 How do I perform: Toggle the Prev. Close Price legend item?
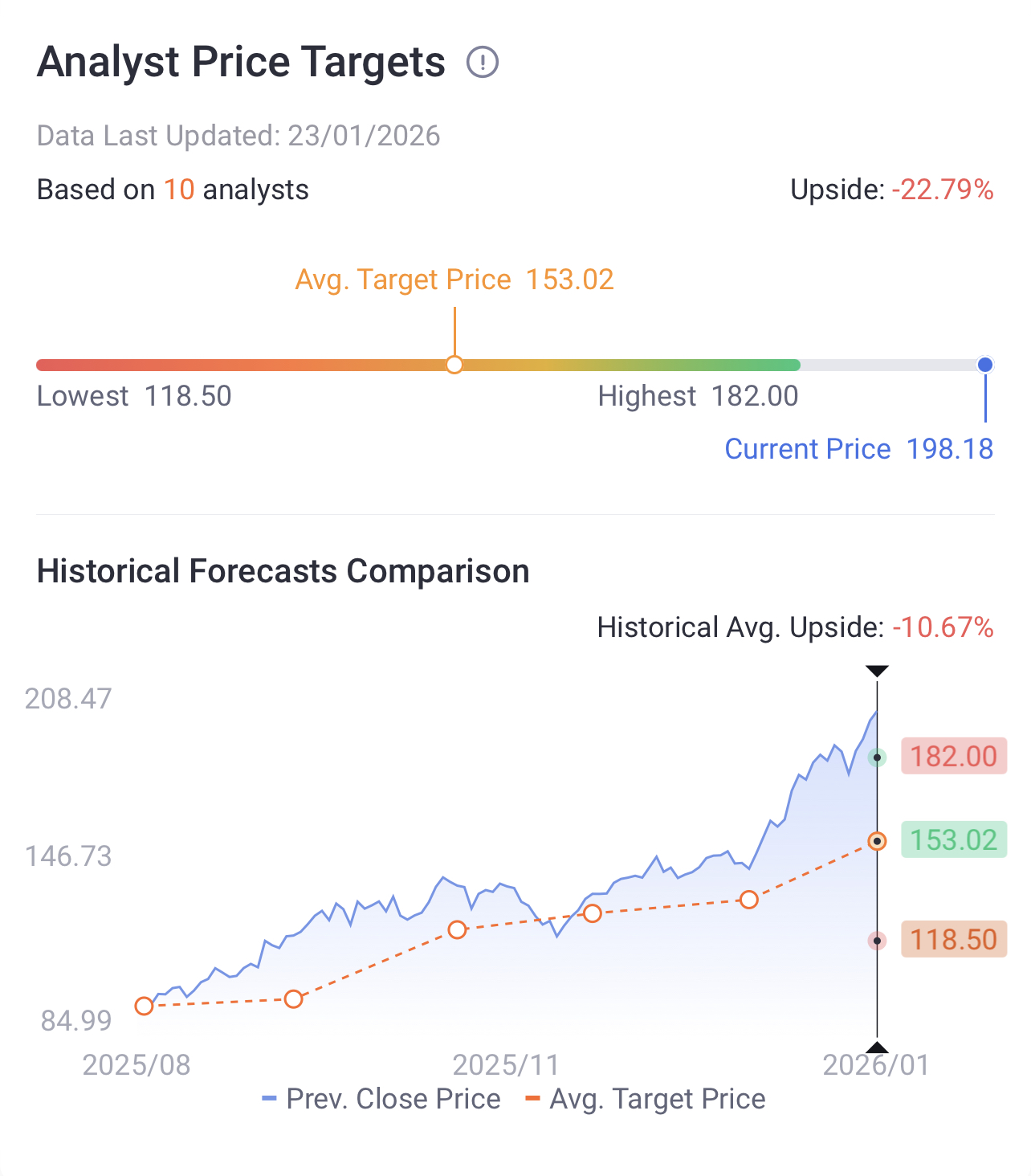[381, 1098]
